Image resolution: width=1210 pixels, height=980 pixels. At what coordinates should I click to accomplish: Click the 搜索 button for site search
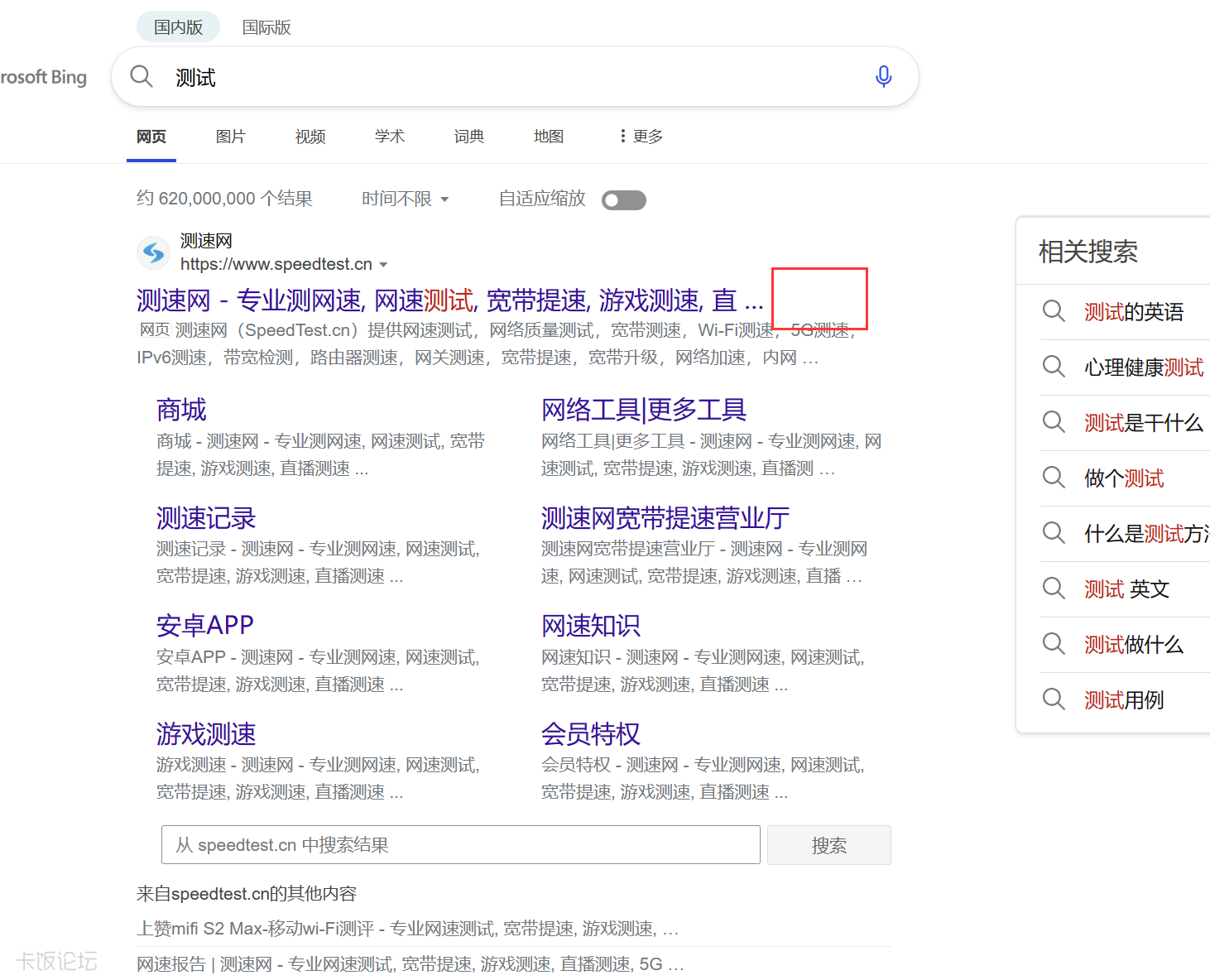(x=828, y=845)
